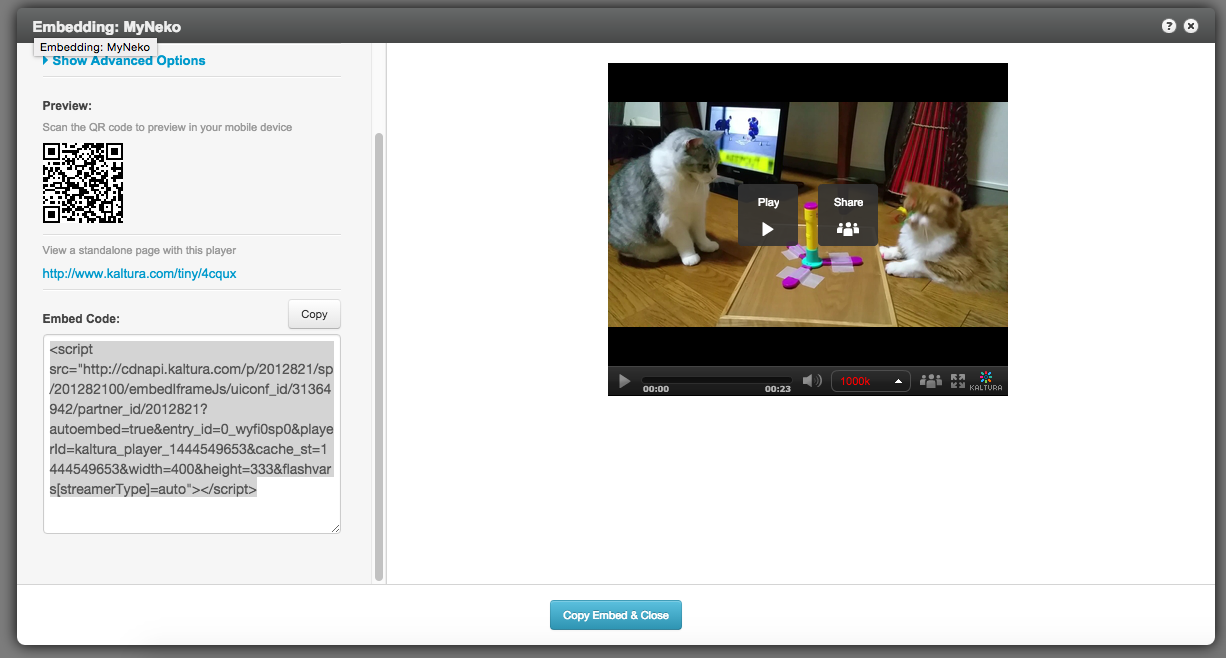
Task: Click the share people icon in control bar
Action: 931,381
